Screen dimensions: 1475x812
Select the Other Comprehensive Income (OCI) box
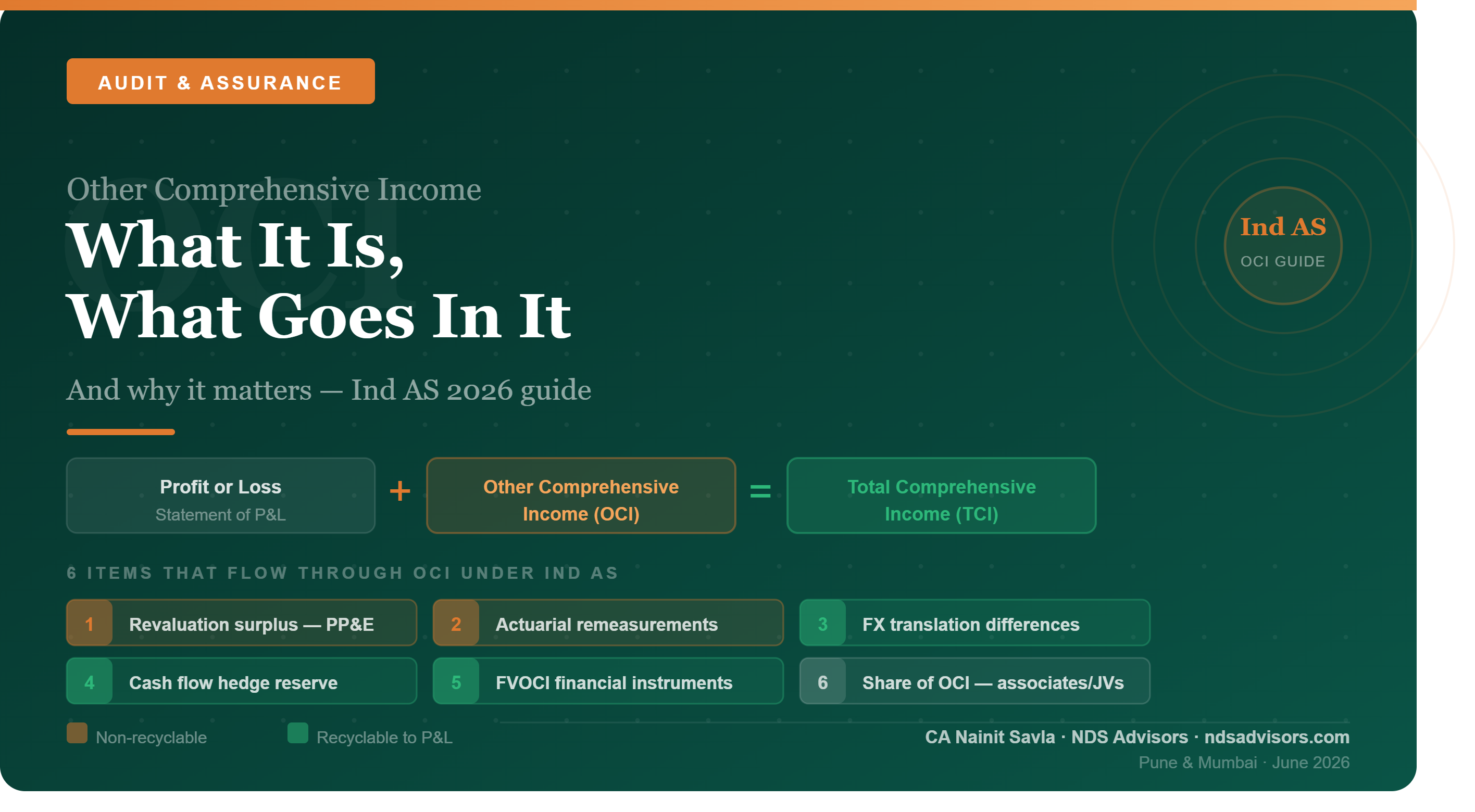[581, 496]
